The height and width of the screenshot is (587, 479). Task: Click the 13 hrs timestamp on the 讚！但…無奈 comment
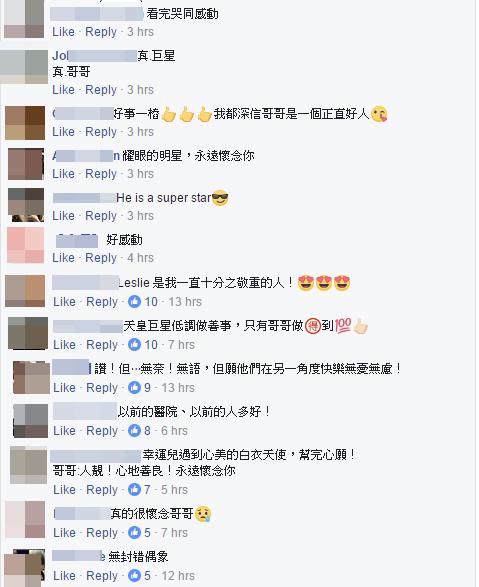pos(178,387)
